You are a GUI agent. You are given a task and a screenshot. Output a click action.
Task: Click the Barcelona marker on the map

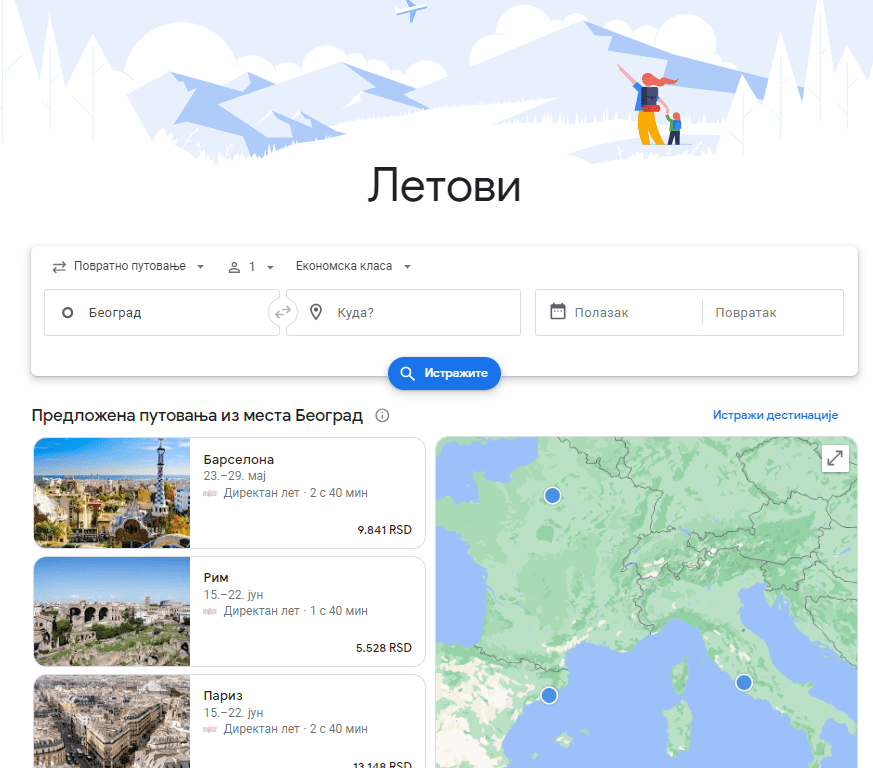pyautogui.click(x=549, y=695)
